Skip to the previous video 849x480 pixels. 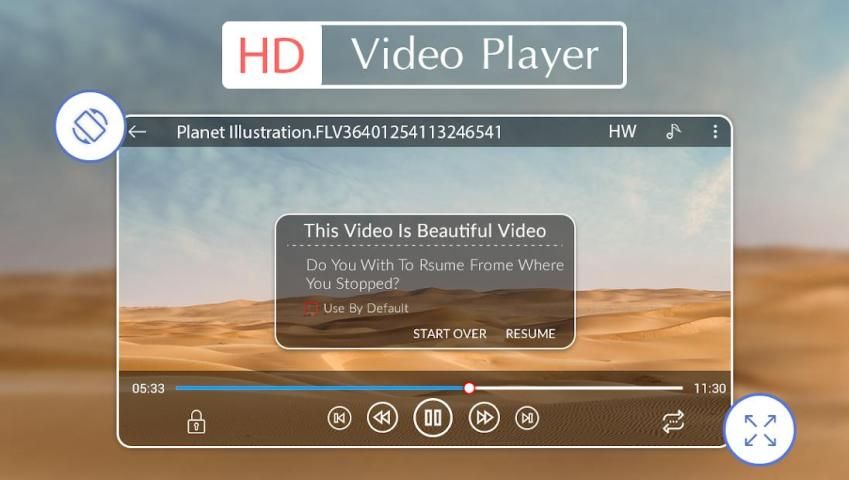pos(339,418)
